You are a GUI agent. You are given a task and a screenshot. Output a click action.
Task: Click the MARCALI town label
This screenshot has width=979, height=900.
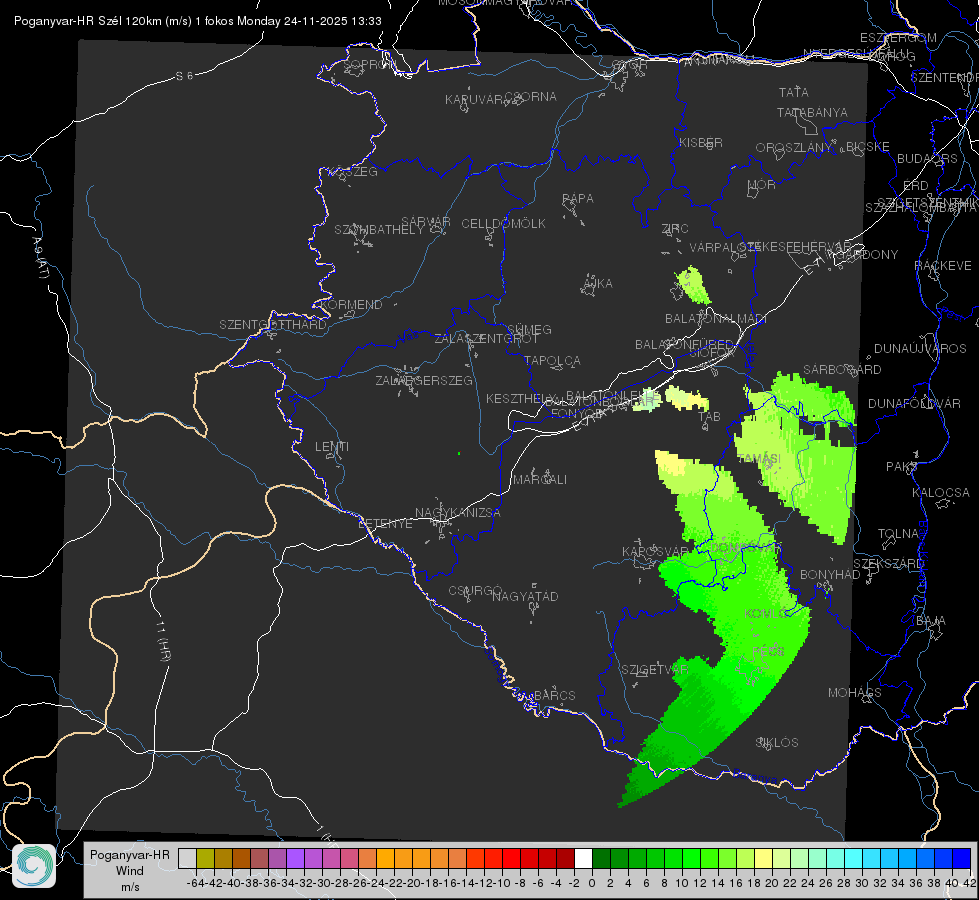[540, 480]
